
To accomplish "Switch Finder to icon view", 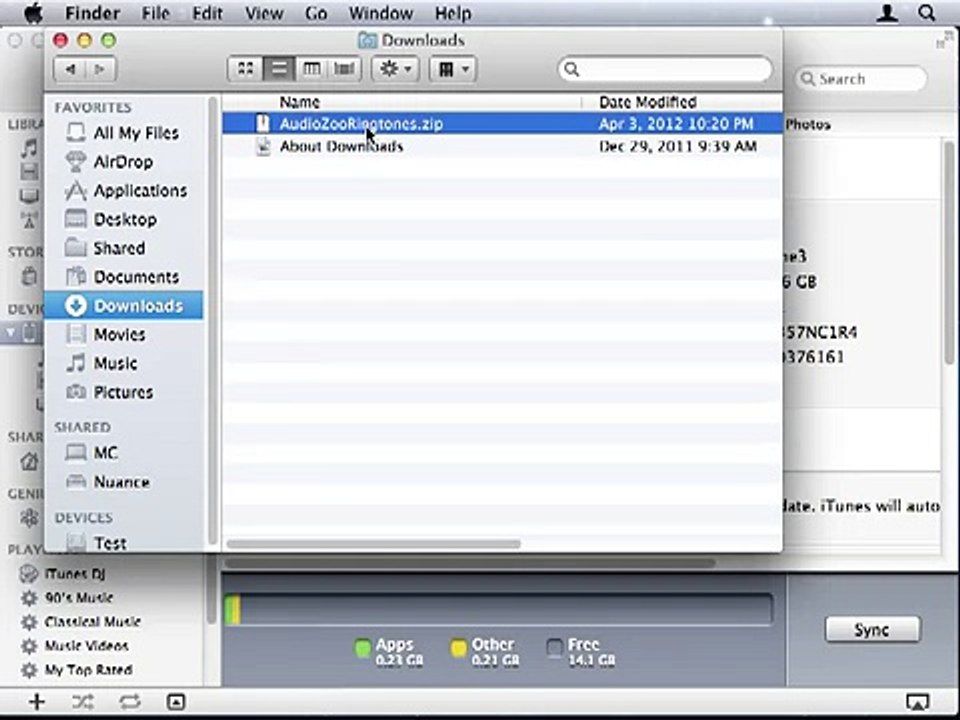I will (x=246, y=69).
